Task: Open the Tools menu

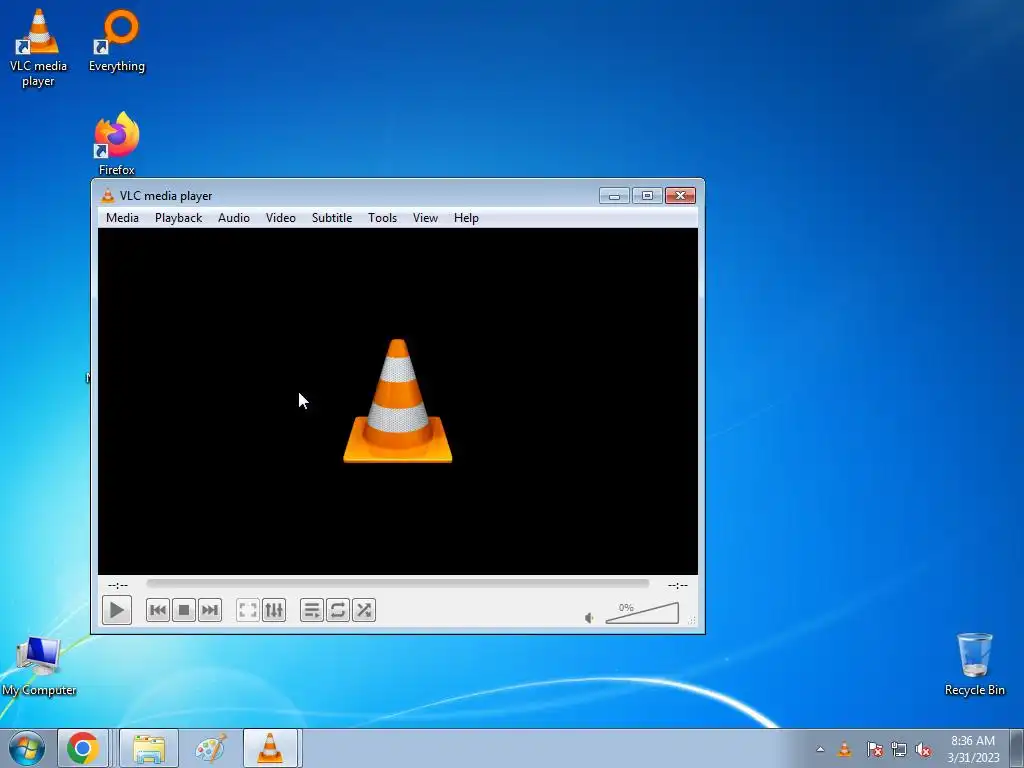Action: [382, 218]
